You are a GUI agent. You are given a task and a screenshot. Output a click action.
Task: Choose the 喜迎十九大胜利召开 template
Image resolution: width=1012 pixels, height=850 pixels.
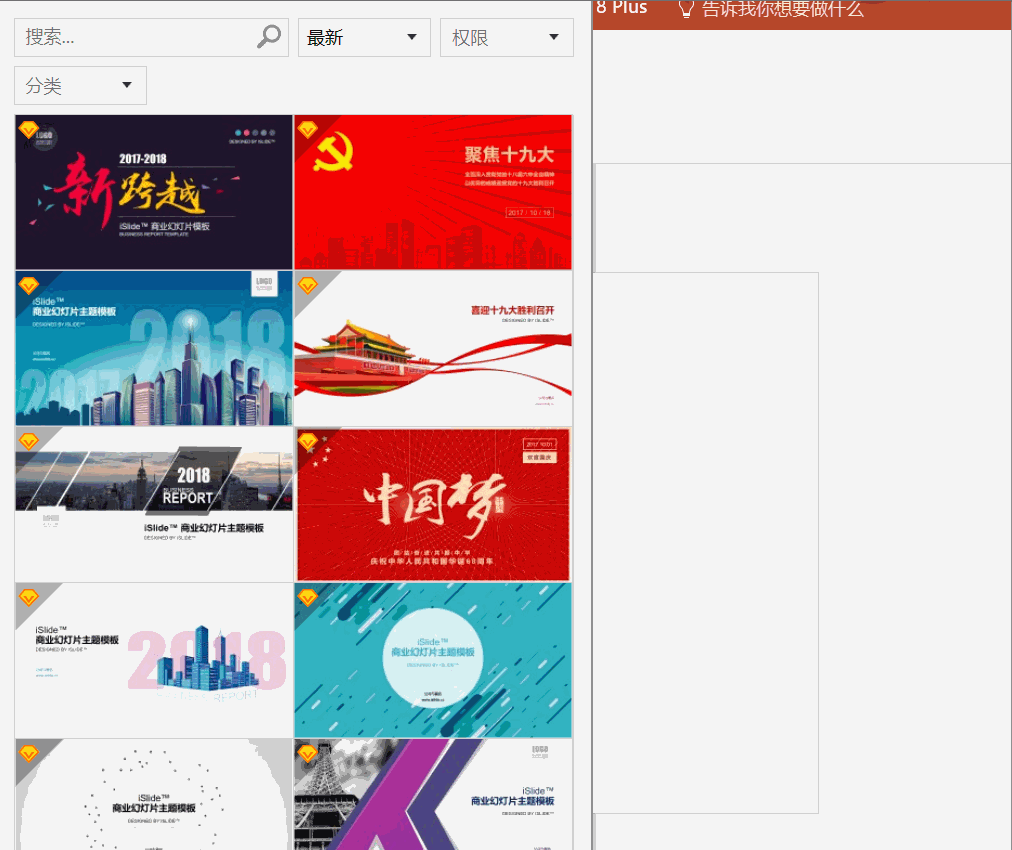click(433, 348)
